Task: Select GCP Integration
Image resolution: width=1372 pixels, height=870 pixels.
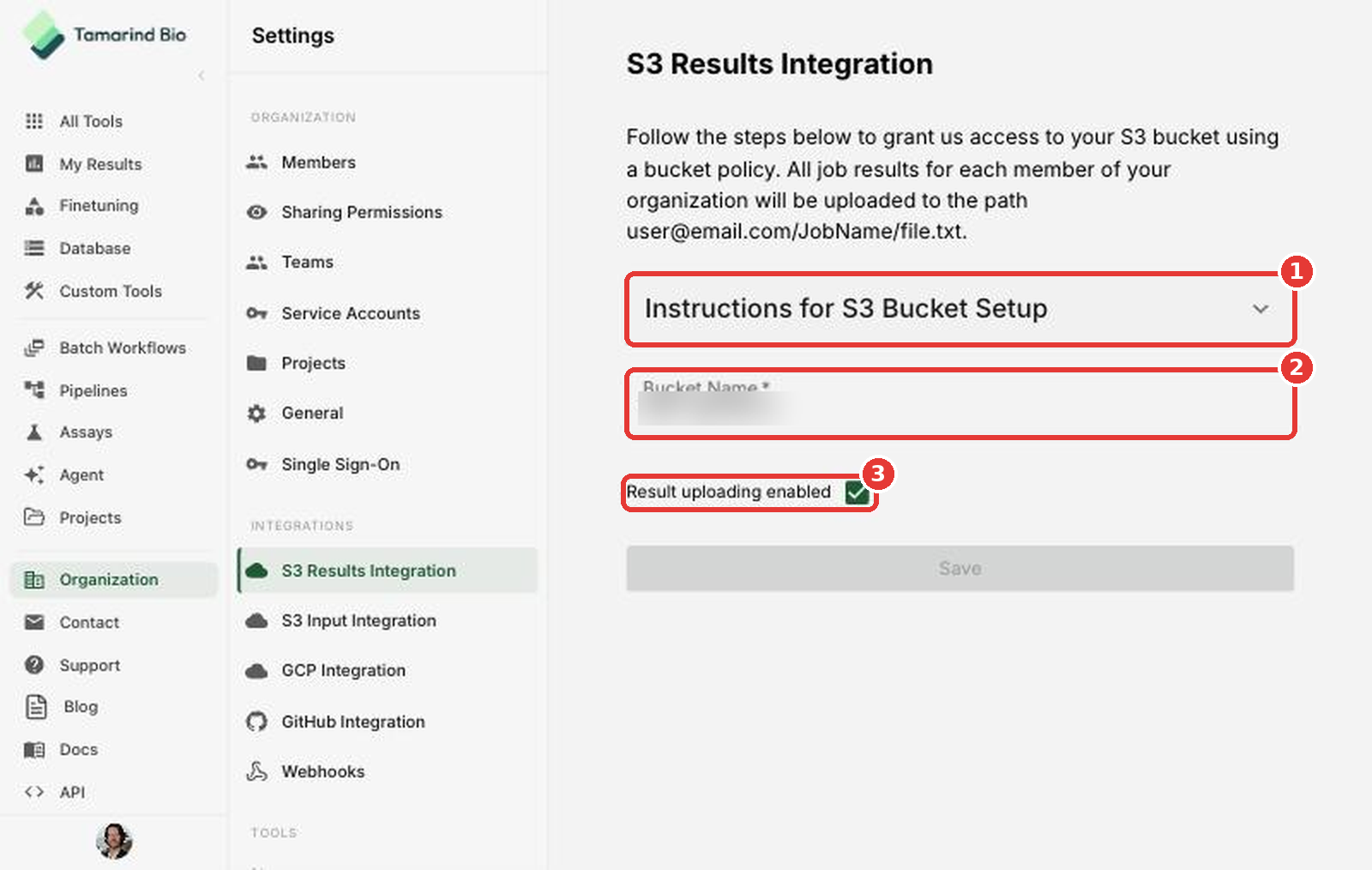Action: (387, 670)
